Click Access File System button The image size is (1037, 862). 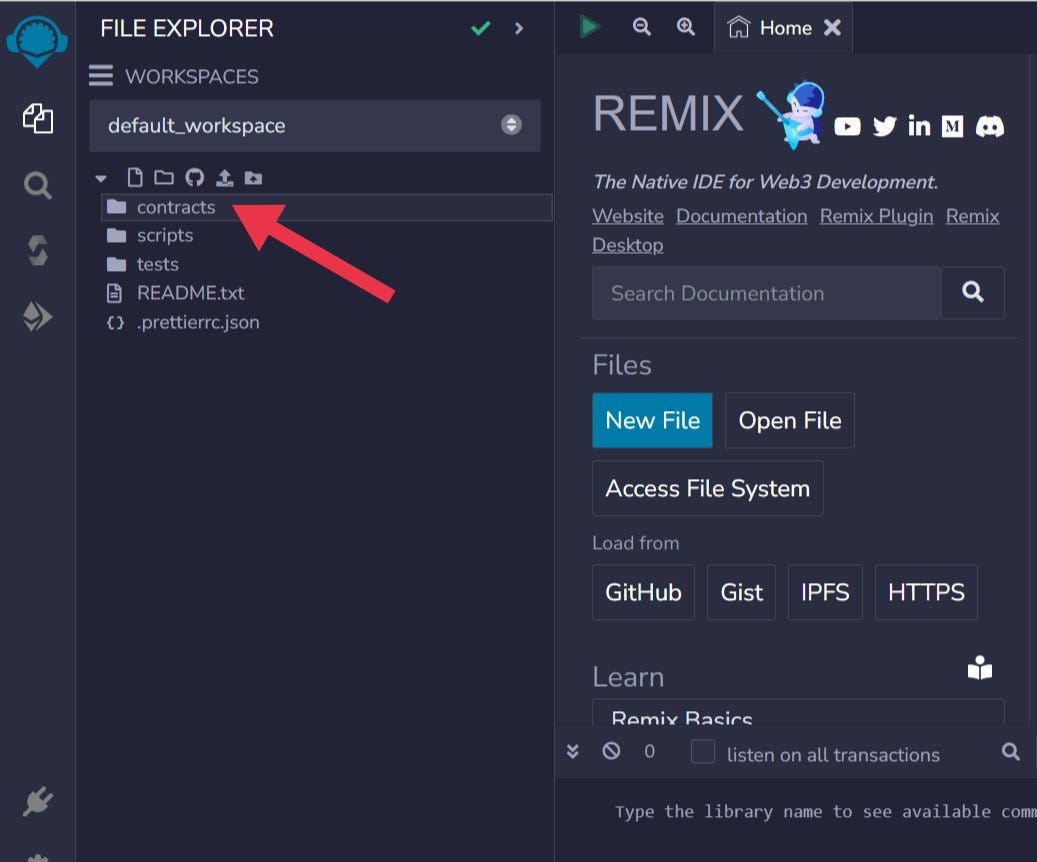(x=708, y=488)
